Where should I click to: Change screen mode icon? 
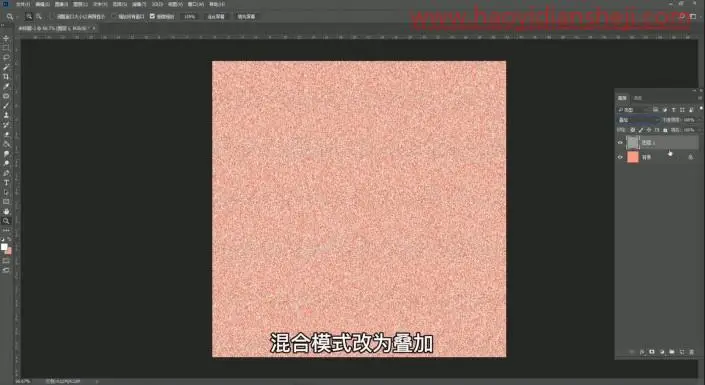tap(6, 270)
